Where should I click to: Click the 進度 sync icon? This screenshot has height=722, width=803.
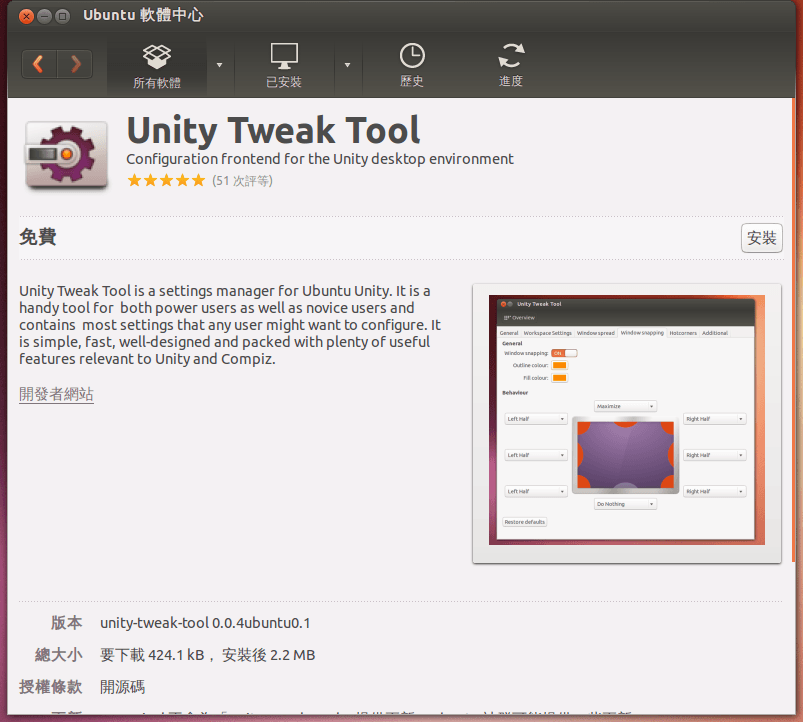(x=511, y=55)
